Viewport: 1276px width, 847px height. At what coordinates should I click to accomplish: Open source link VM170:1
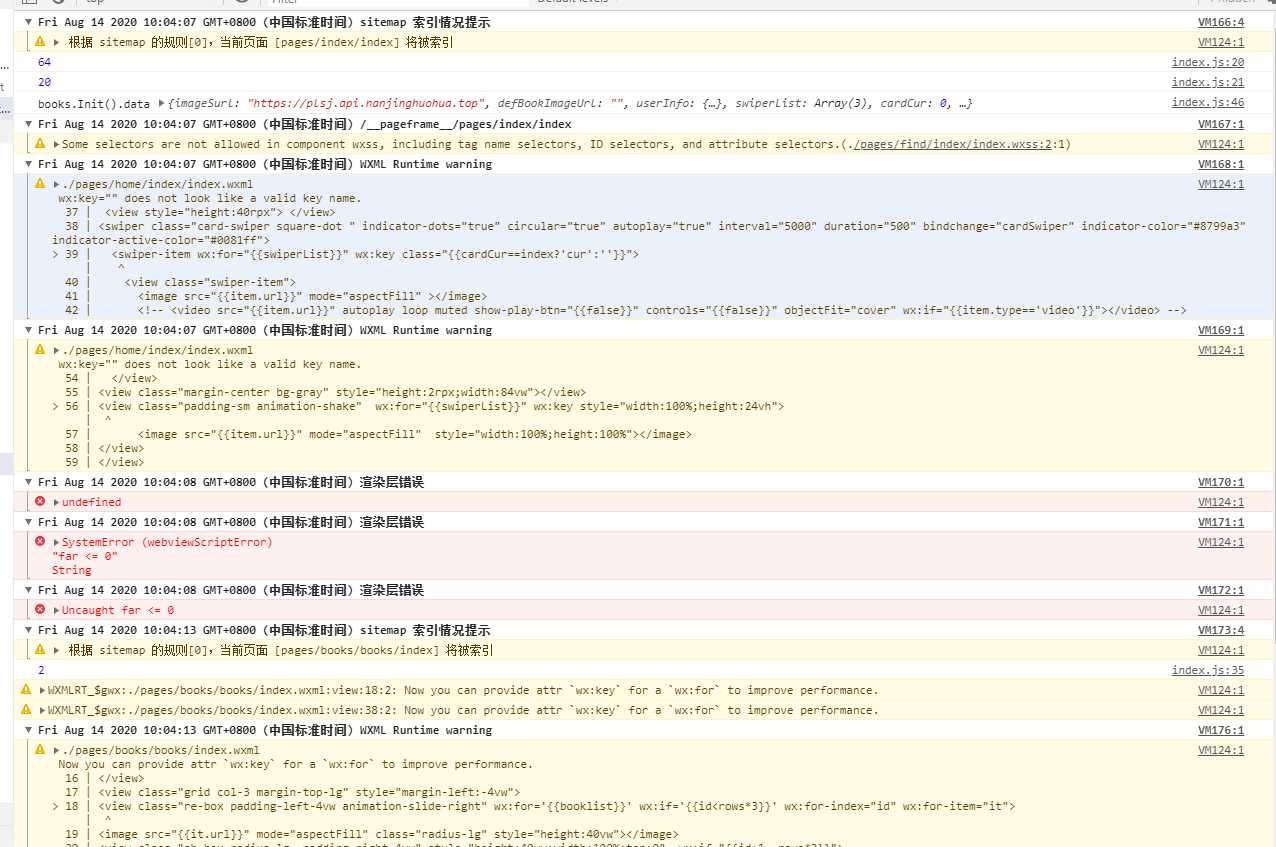pyautogui.click(x=1221, y=482)
